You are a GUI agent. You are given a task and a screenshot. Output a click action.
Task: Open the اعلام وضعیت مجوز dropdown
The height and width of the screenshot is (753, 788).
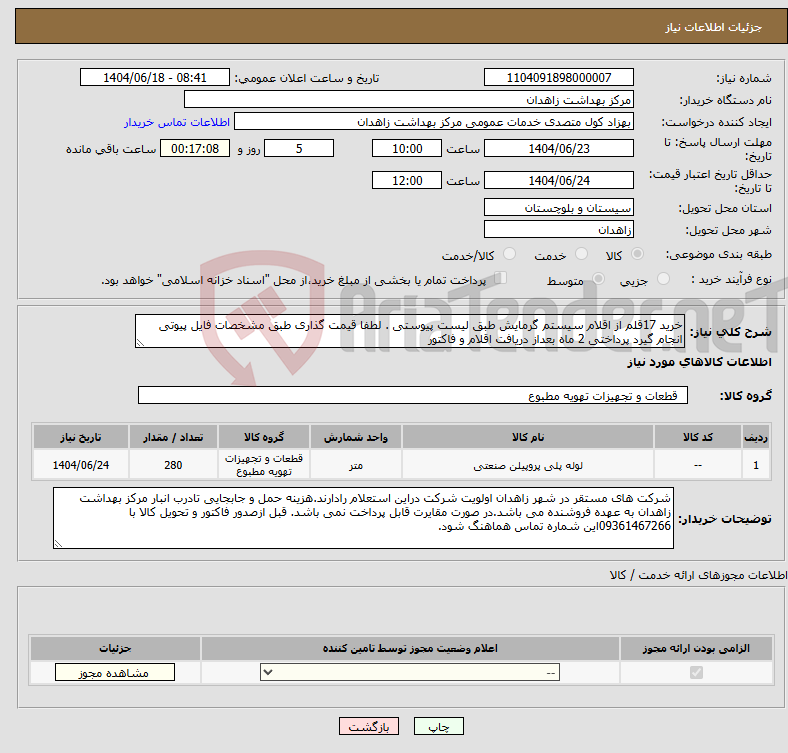pos(410,673)
